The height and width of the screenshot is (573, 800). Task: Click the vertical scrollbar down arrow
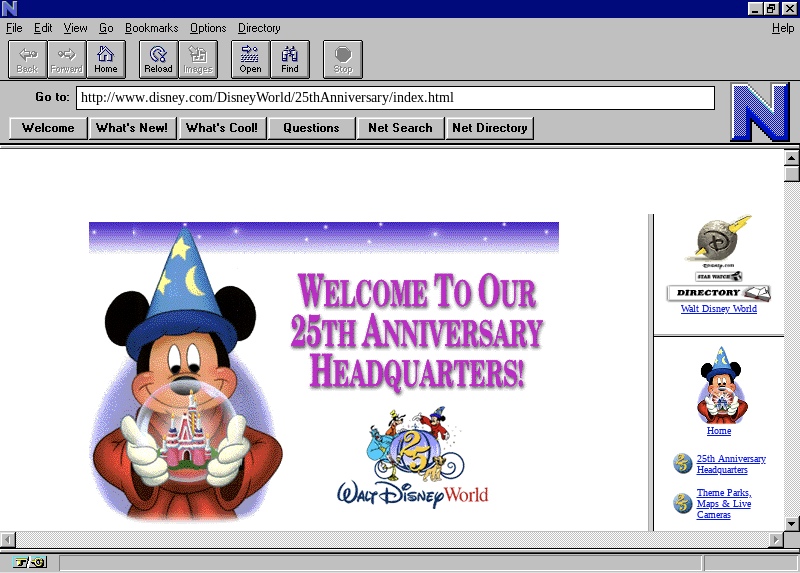(x=791, y=523)
